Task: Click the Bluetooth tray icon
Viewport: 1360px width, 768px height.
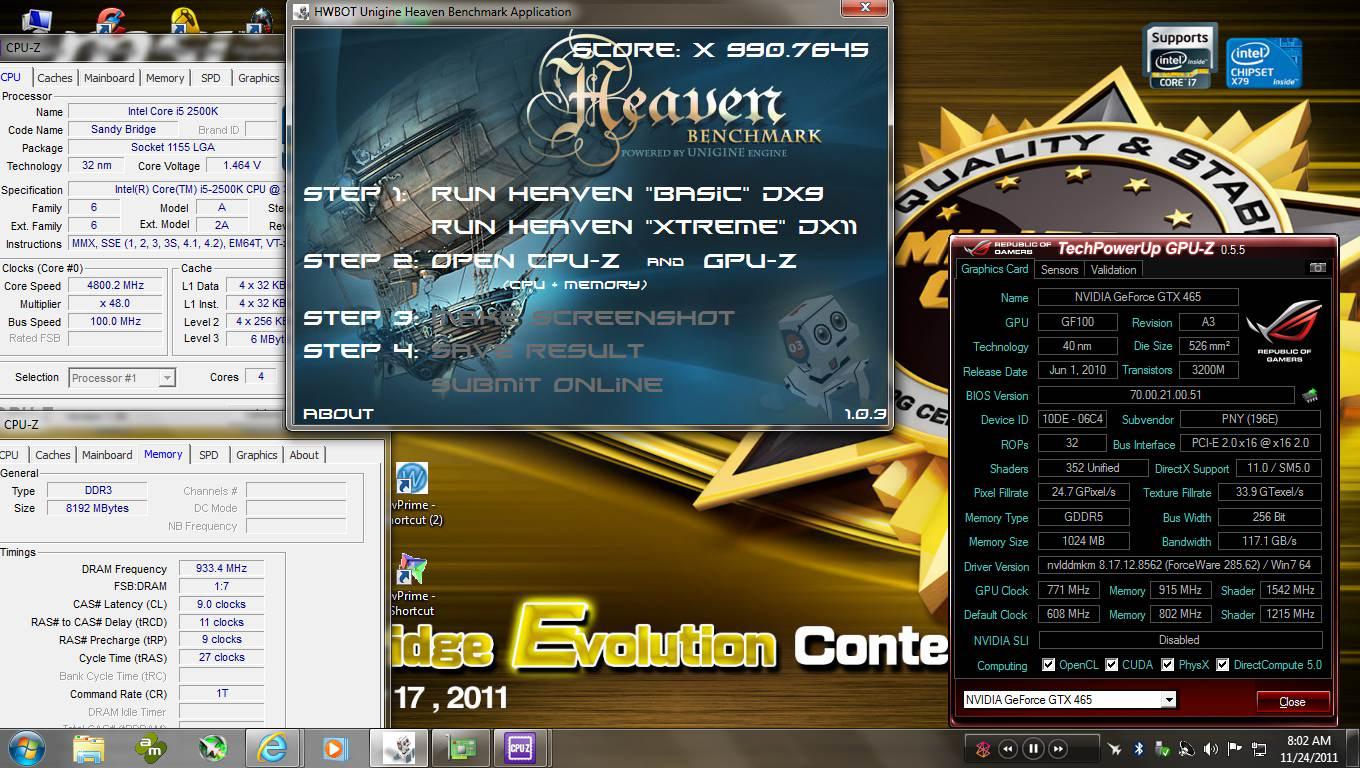Action: click(1138, 748)
